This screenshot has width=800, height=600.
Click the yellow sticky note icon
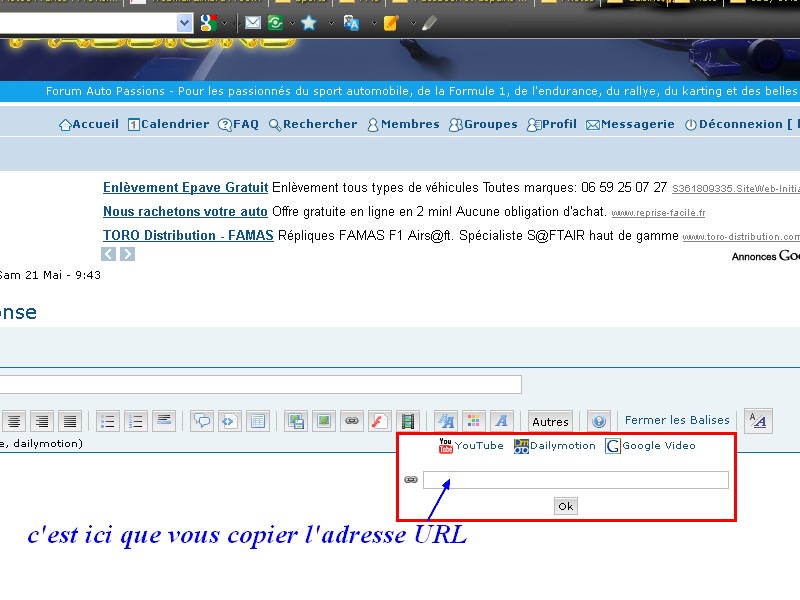pos(391,23)
